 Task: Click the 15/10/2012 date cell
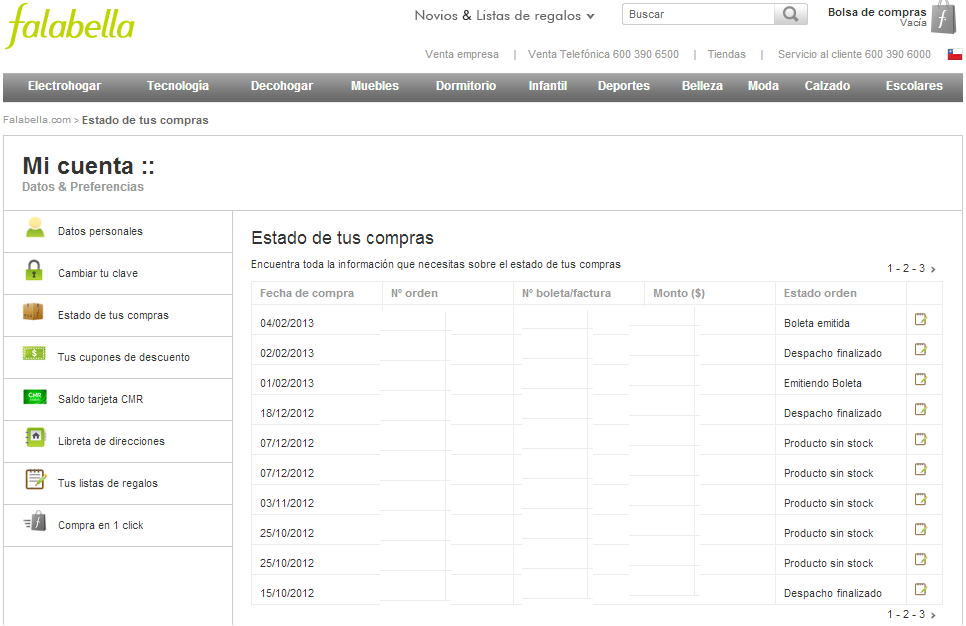287,593
